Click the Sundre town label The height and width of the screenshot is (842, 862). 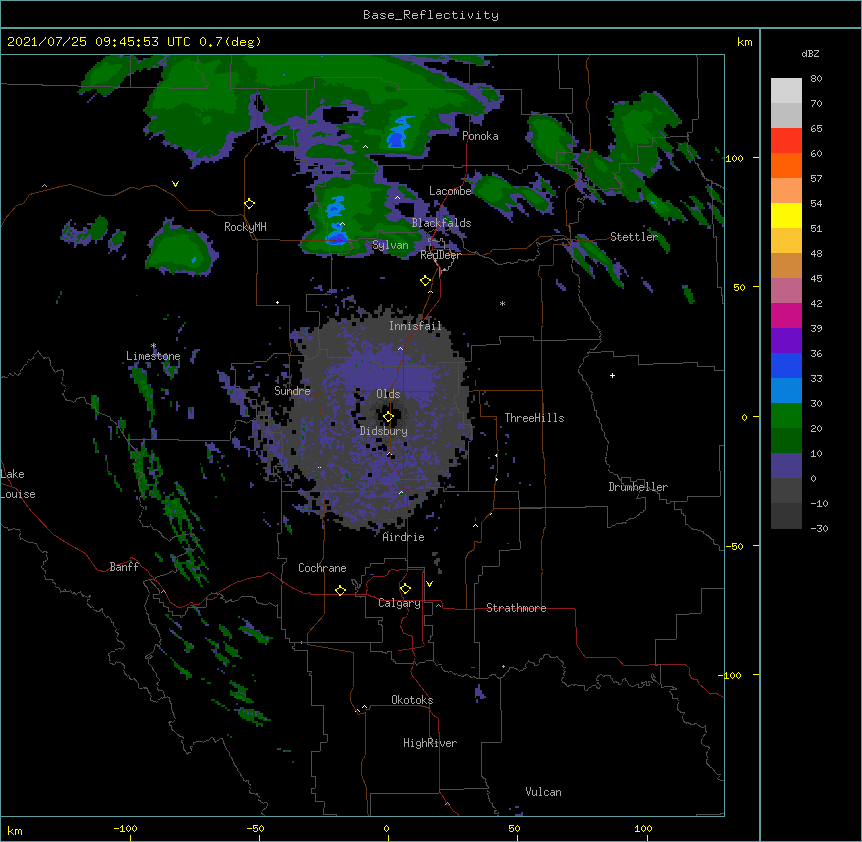pyautogui.click(x=292, y=391)
